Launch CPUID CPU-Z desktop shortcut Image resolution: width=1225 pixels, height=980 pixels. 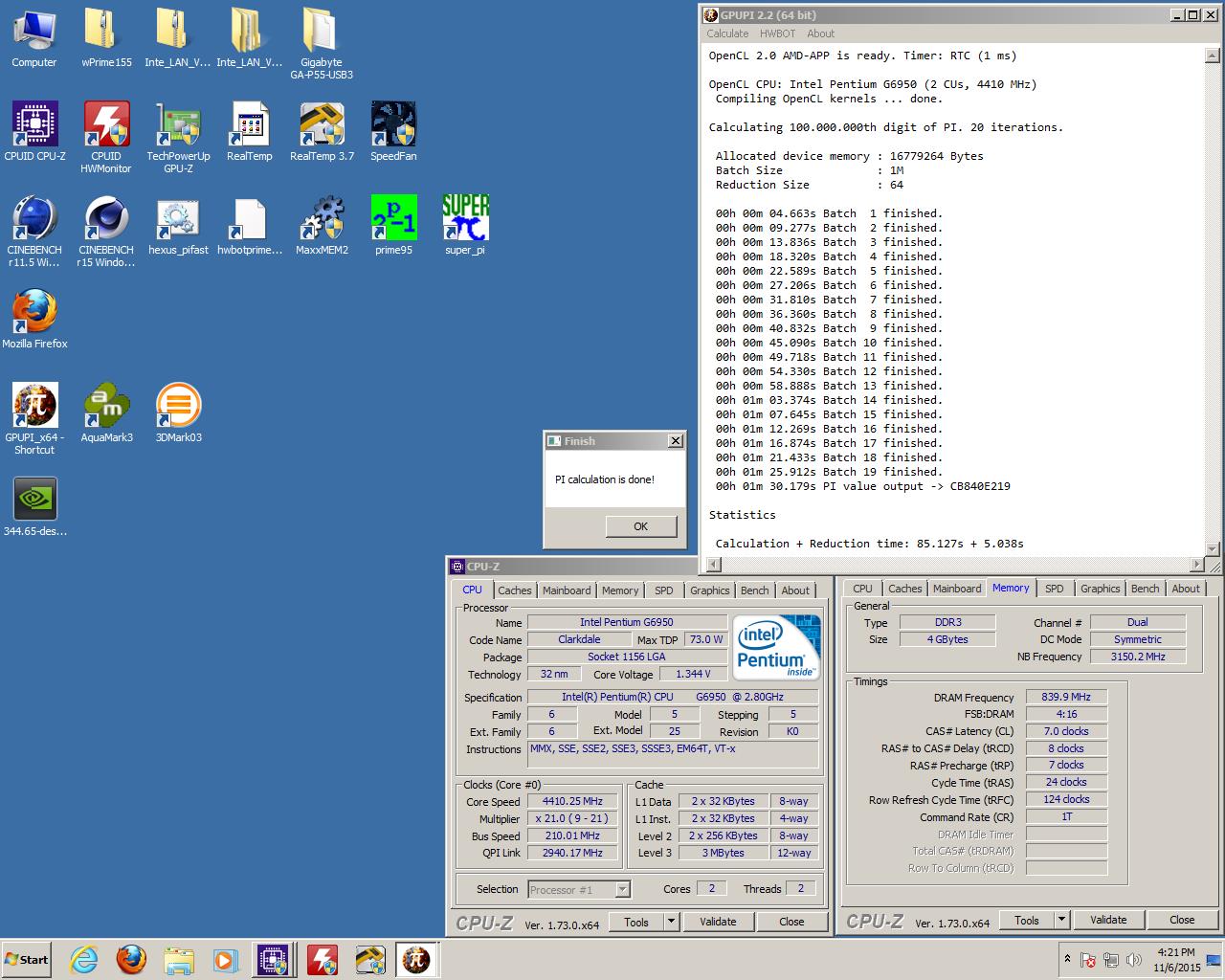[34, 131]
